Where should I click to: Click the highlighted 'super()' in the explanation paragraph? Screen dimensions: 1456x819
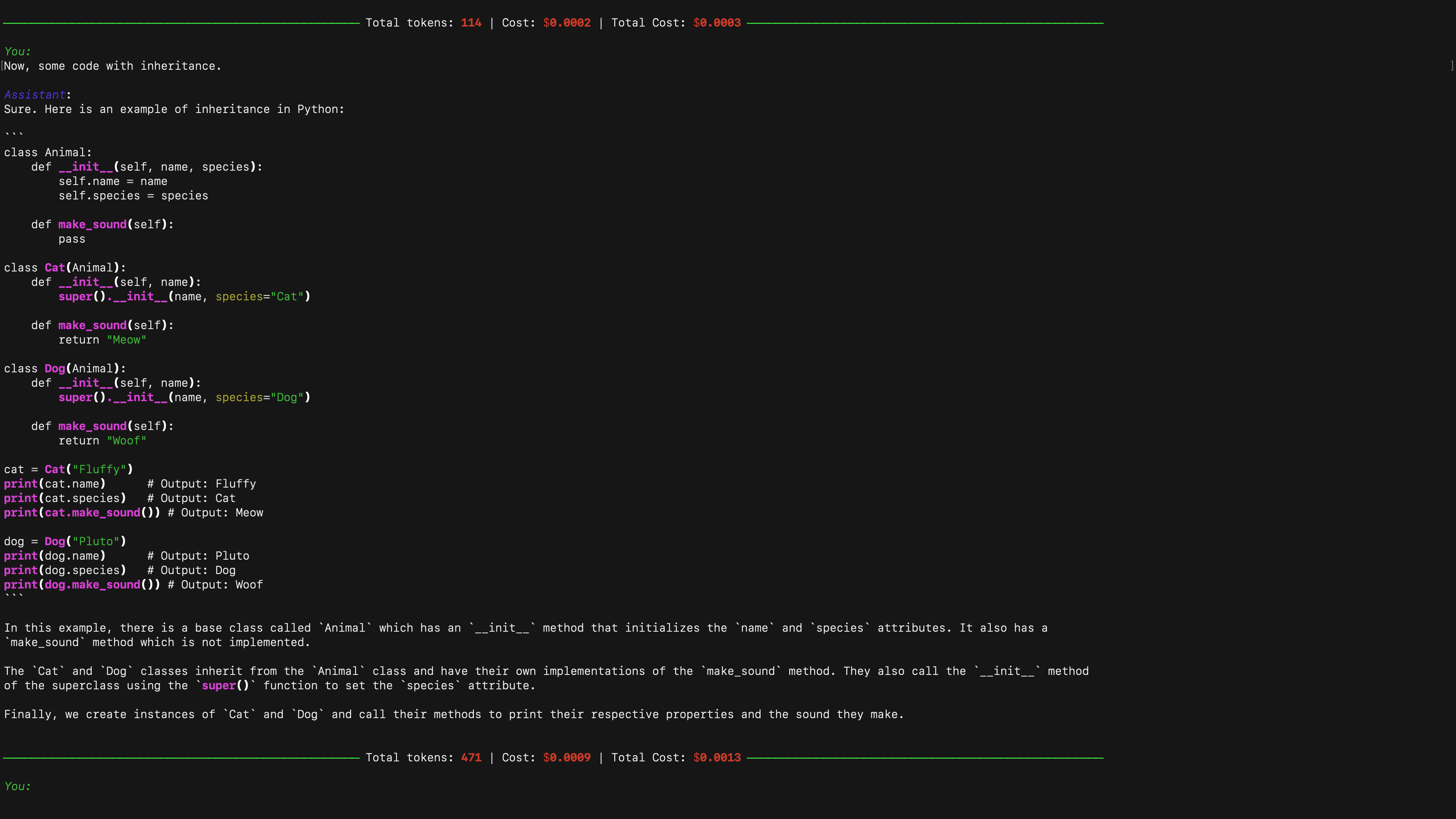[226, 686]
